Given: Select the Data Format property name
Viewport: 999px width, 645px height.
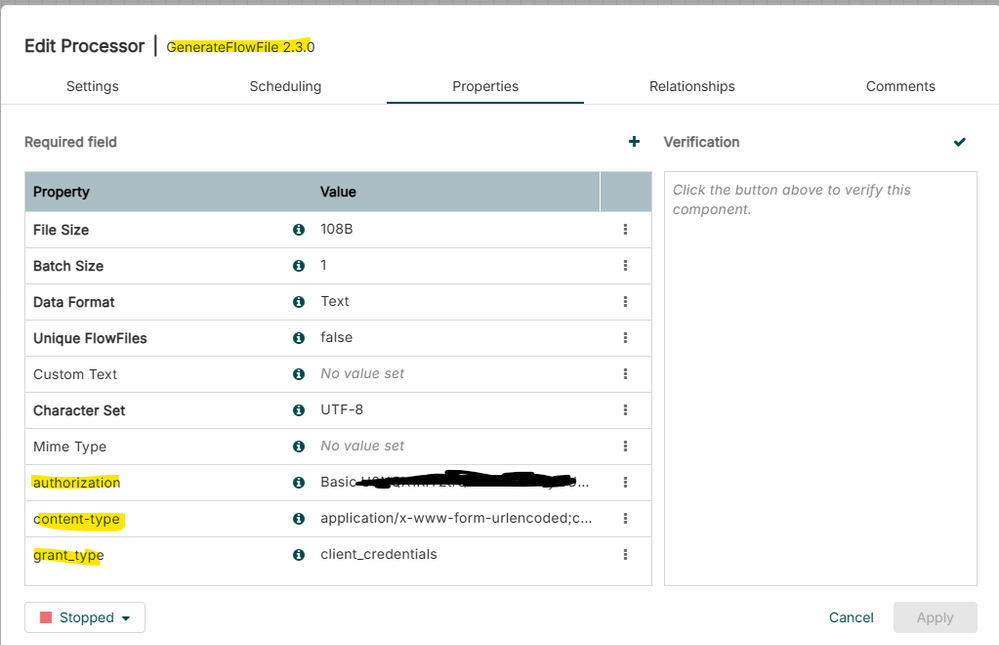Looking at the screenshot, I should point(74,302).
